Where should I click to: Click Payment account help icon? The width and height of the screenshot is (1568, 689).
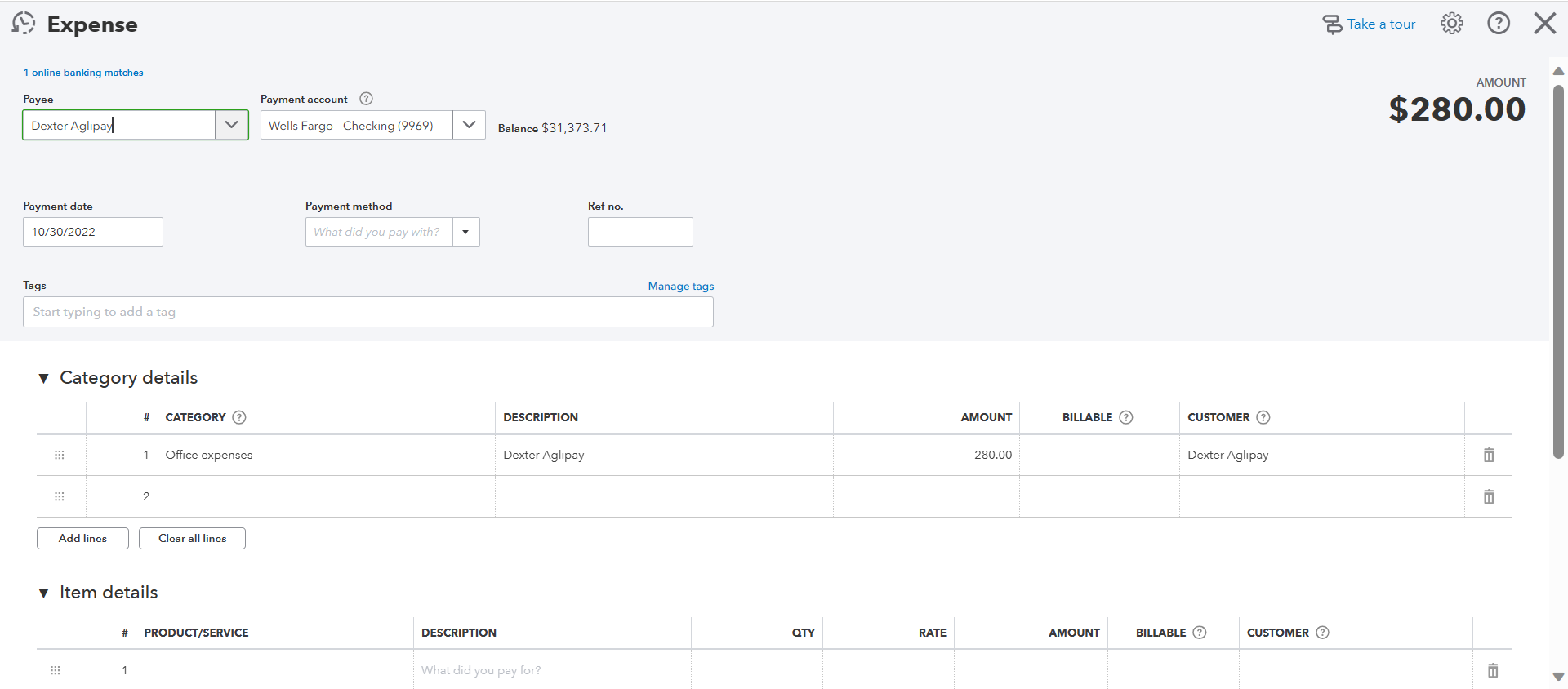tap(366, 99)
